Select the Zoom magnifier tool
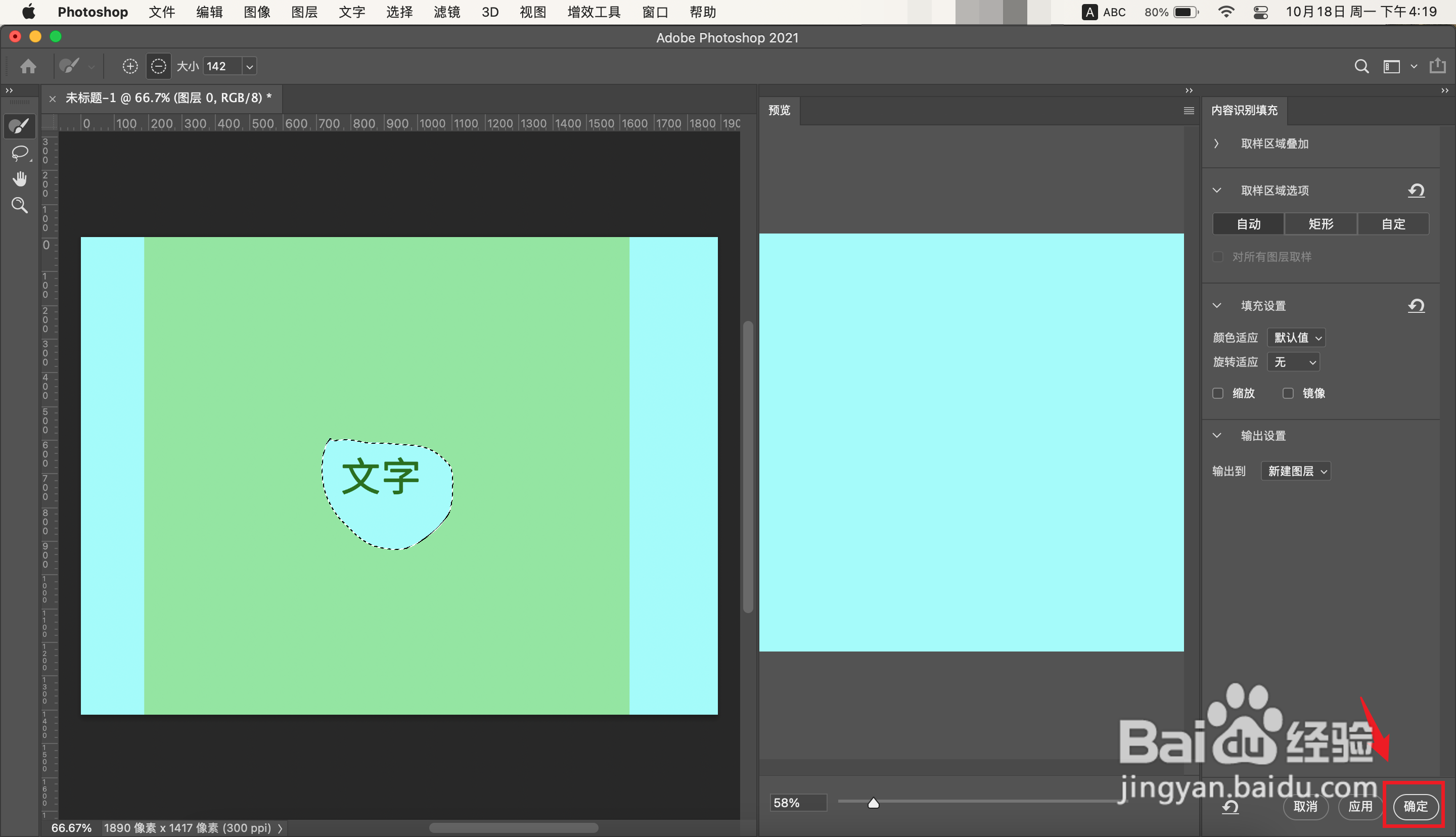This screenshot has height=837, width=1456. (20, 205)
